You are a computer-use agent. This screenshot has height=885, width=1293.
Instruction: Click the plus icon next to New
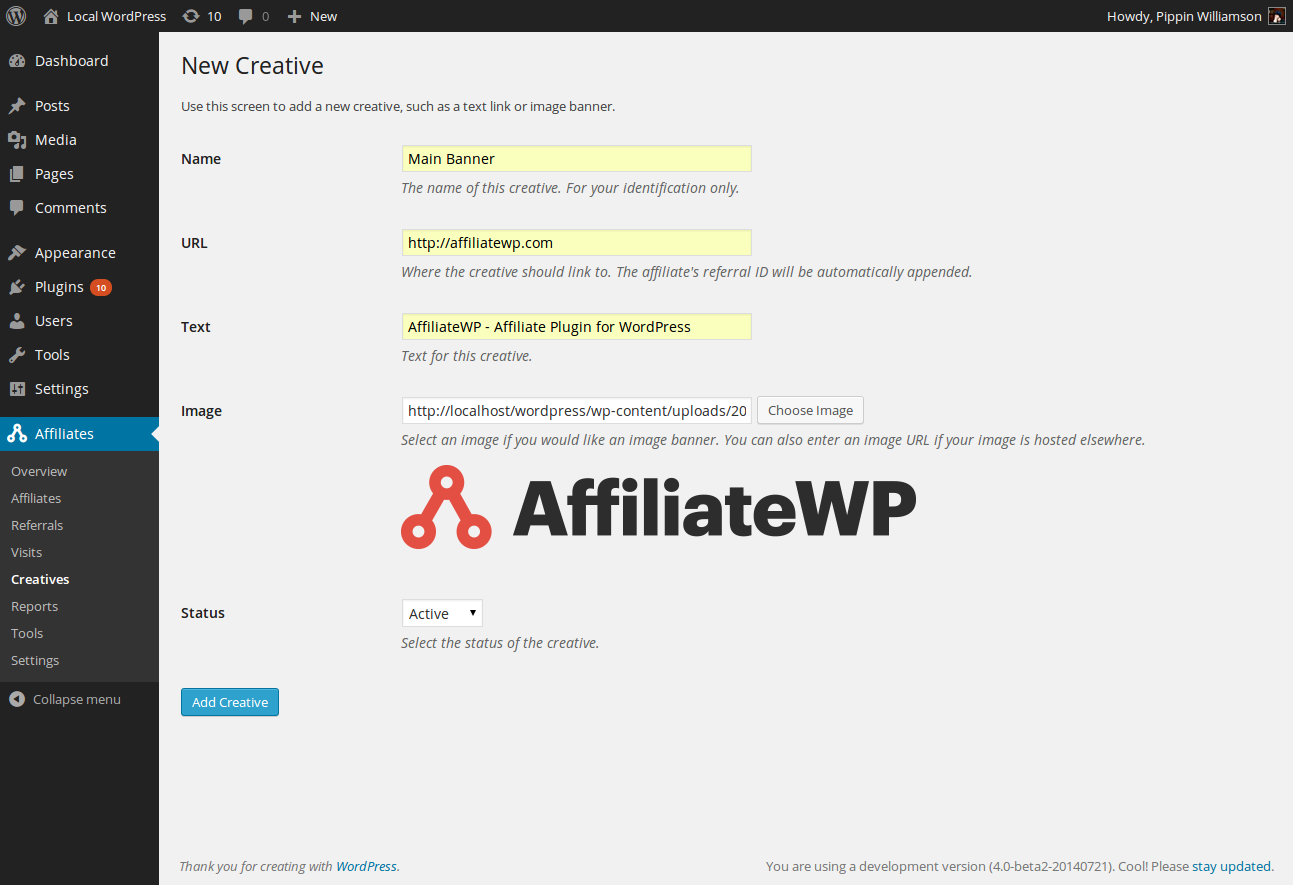click(x=294, y=17)
